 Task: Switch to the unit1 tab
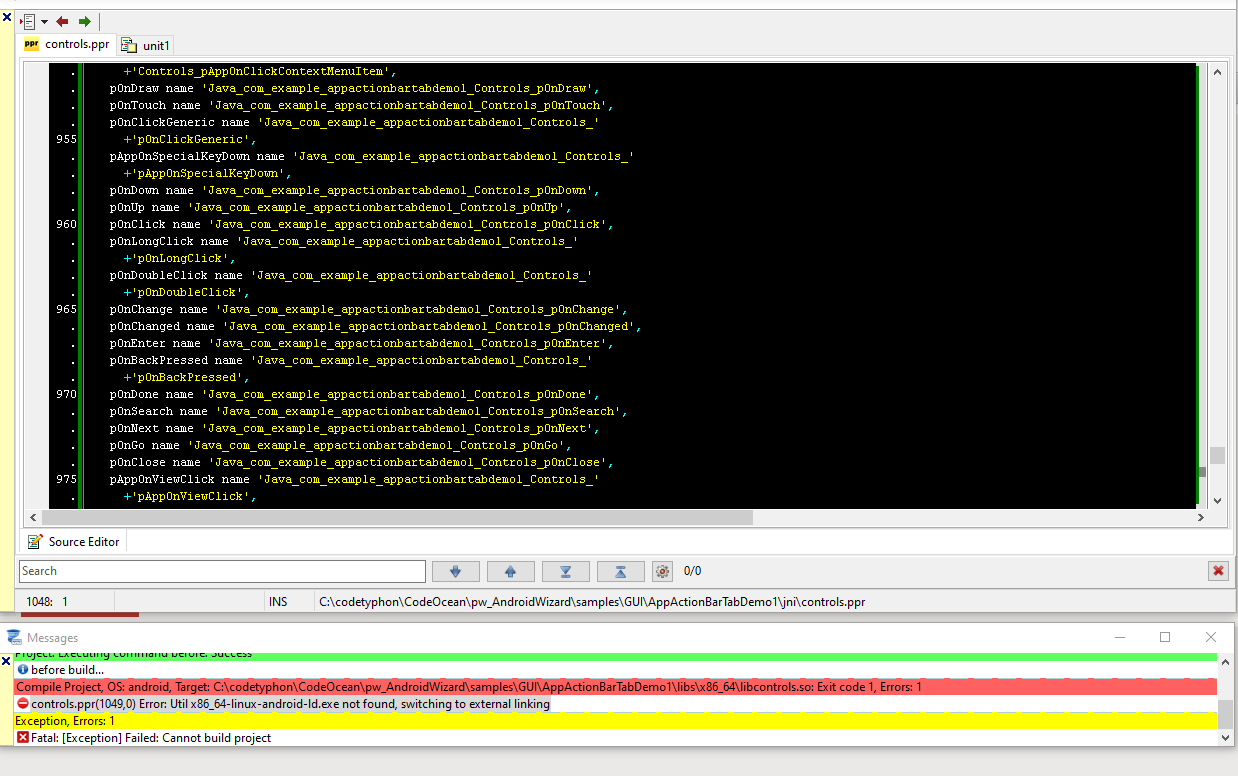coord(146,45)
